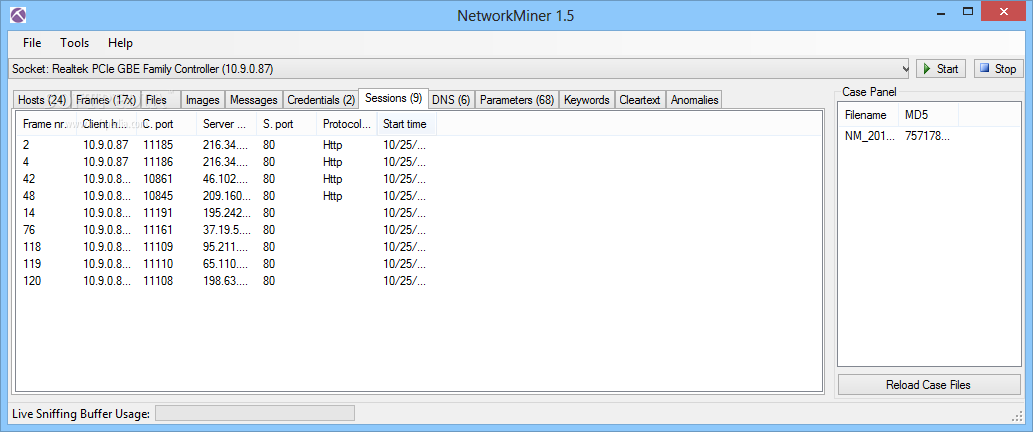1033x432 pixels.
Task: Click server host 209.160 cell
Action: 227,196
